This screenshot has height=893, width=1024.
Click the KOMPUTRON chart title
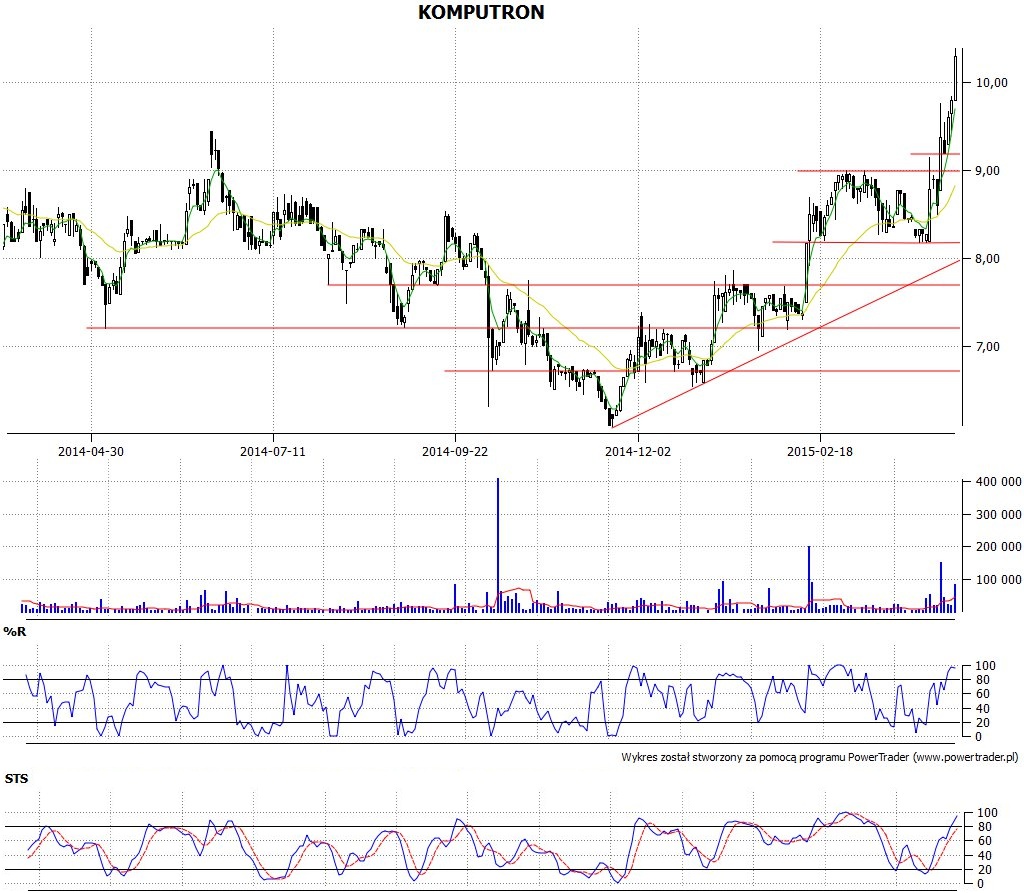(481, 12)
